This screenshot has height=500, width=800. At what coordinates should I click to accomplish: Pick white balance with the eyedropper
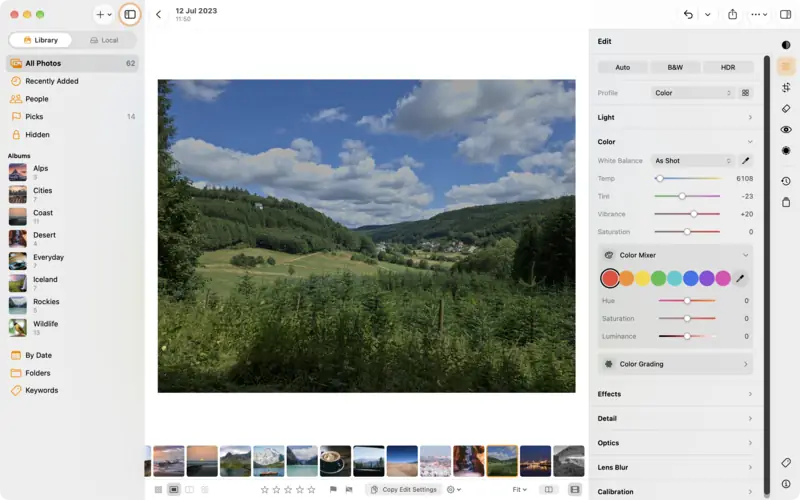(745, 161)
